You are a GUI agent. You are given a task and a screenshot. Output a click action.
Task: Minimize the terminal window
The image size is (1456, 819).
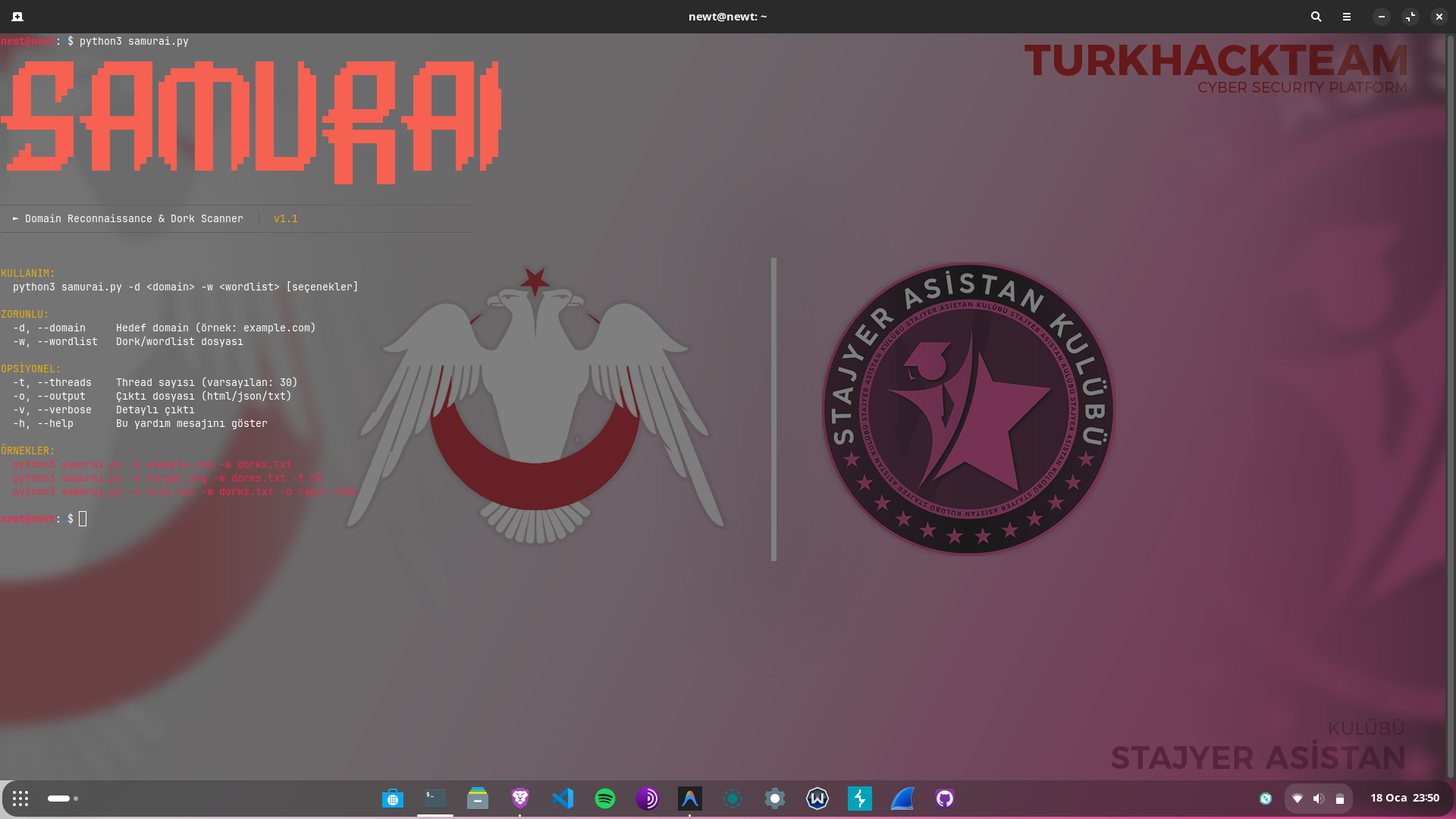click(x=1382, y=17)
